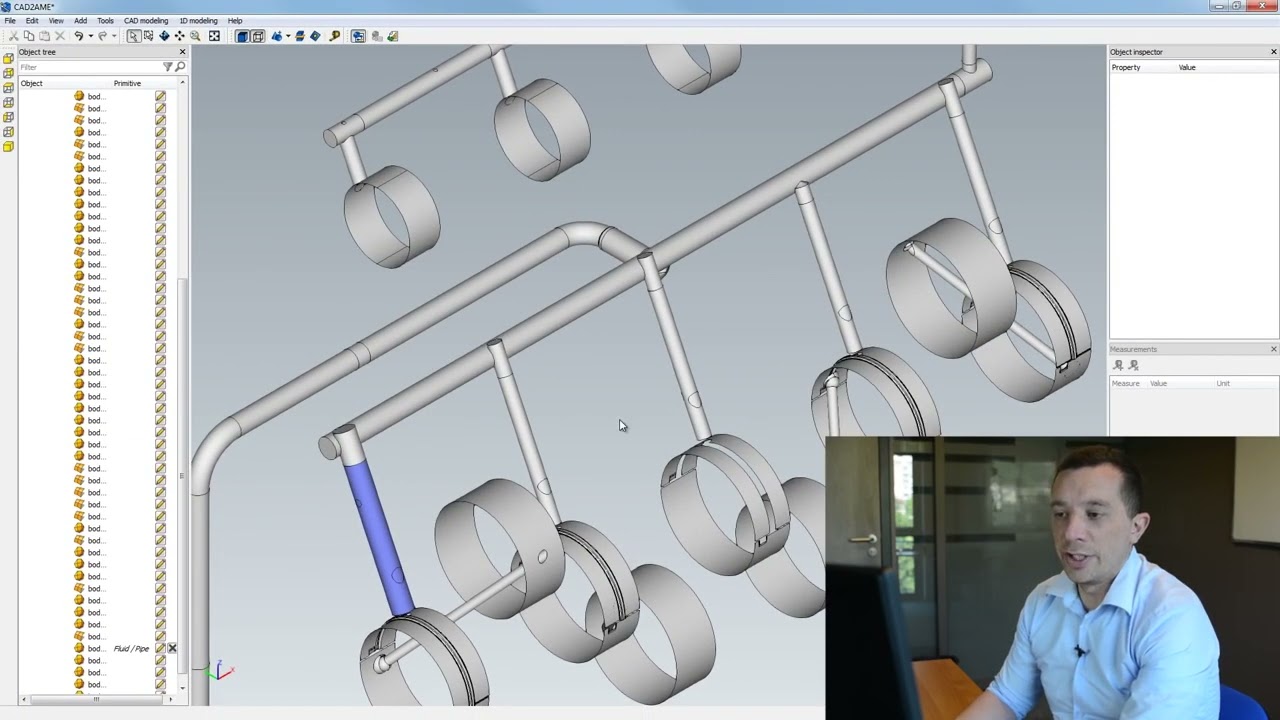Image resolution: width=1280 pixels, height=720 pixels.
Task: Click the Filter input field
Action: click(90, 67)
